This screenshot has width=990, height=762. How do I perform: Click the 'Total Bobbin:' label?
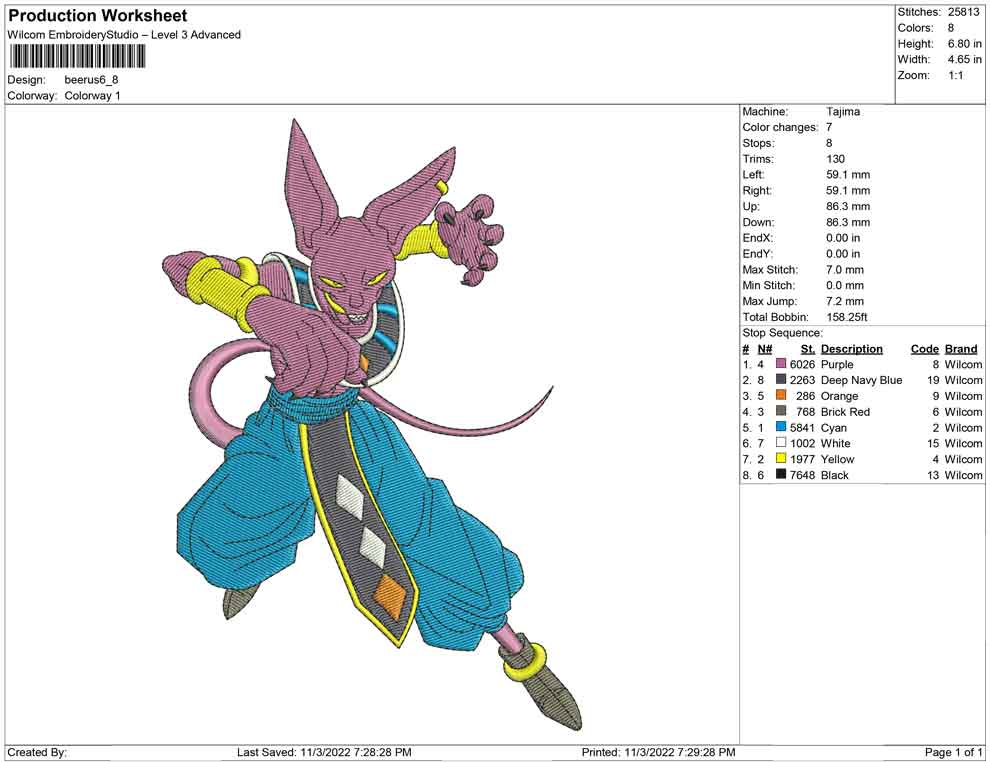(x=775, y=317)
